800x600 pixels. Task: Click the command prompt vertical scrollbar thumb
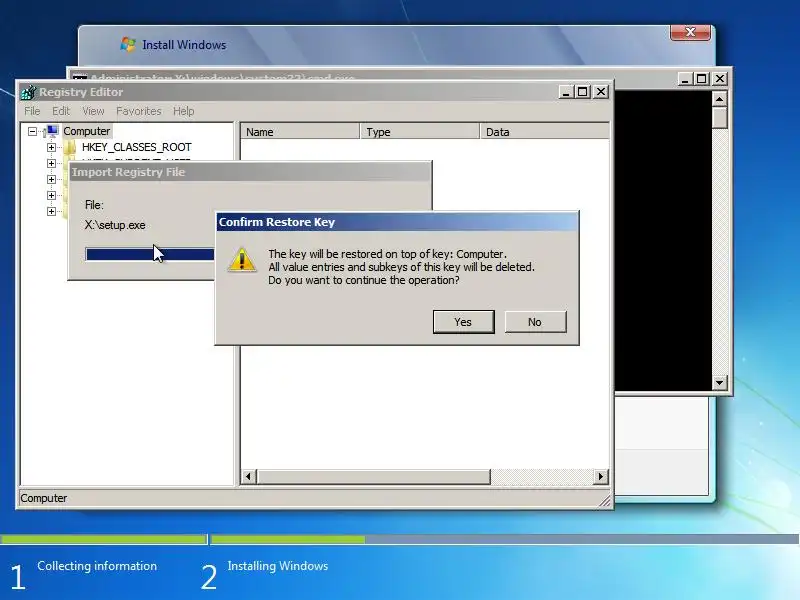click(x=719, y=118)
